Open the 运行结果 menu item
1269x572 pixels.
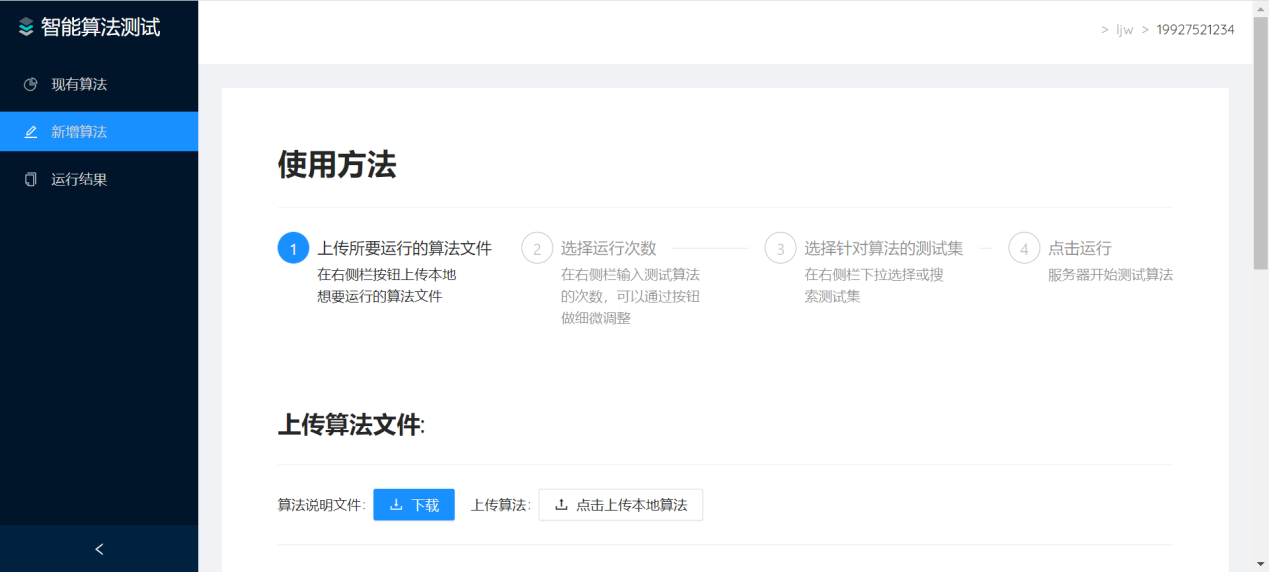tap(79, 180)
